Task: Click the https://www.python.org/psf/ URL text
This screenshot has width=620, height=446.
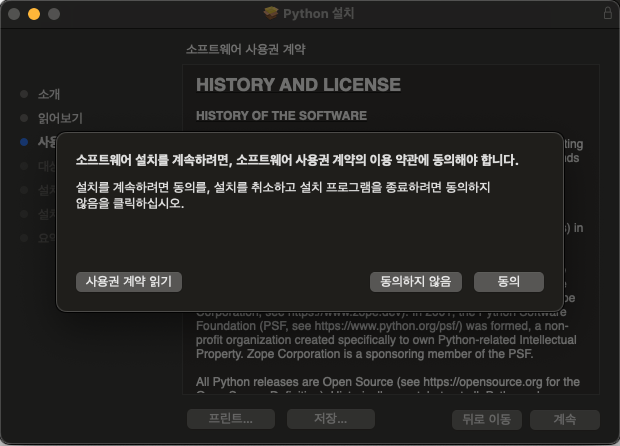Action: click(386, 326)
